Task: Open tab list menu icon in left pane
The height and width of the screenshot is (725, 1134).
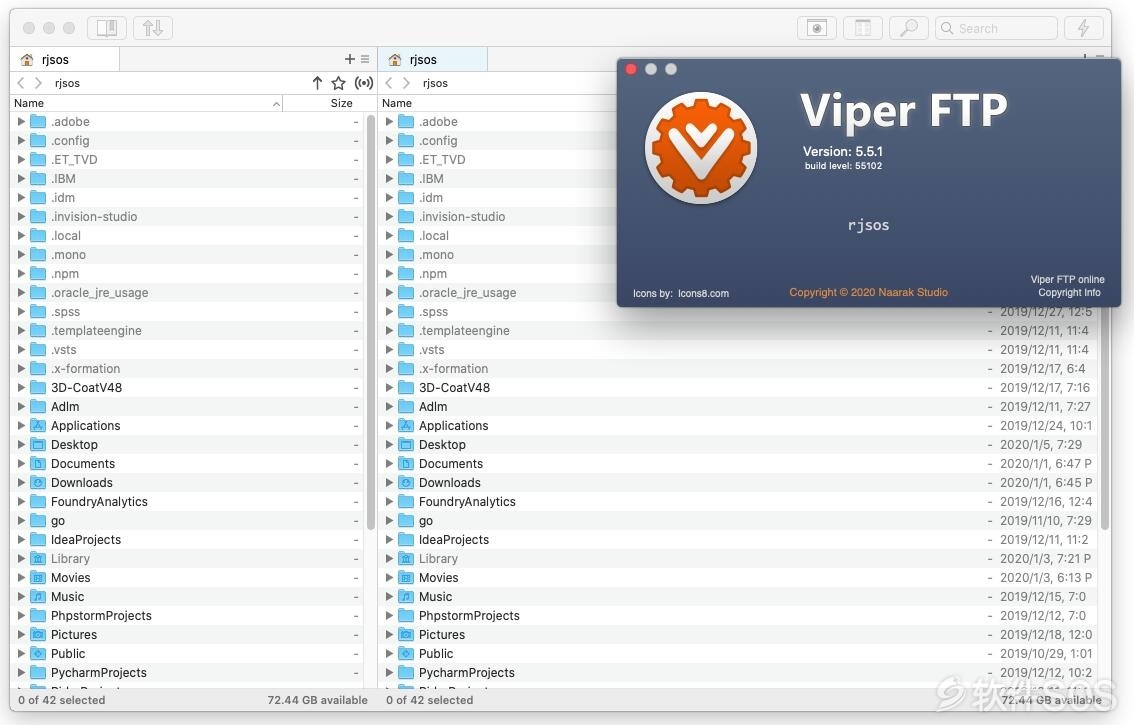Action: click(365, 59)
